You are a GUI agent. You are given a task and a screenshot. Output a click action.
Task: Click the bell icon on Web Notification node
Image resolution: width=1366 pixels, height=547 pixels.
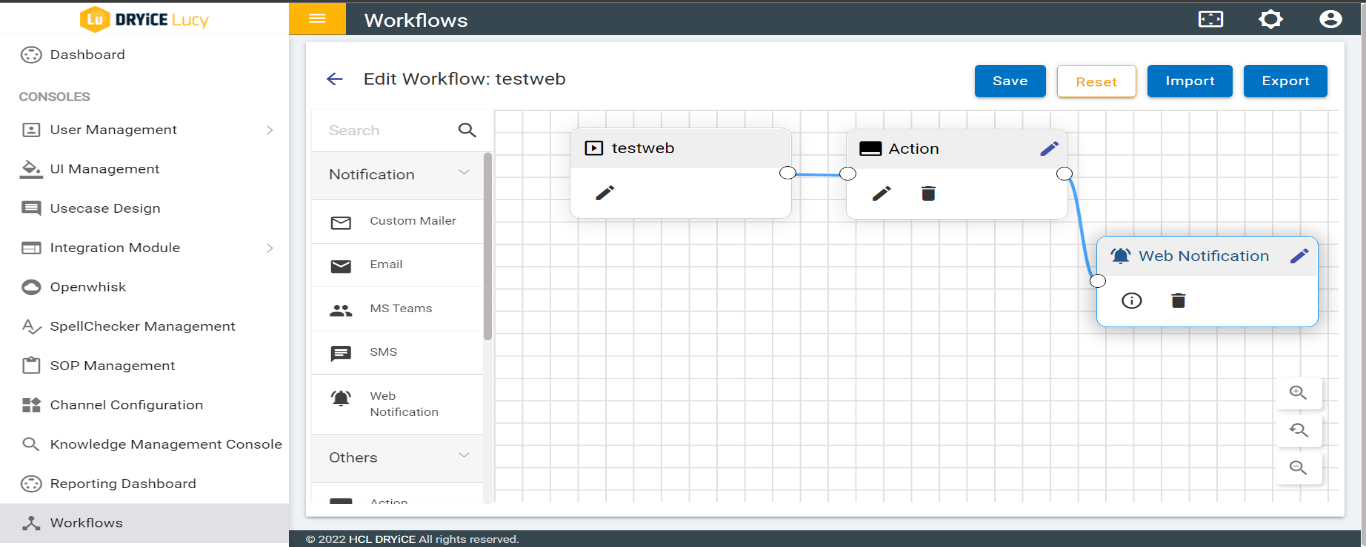pos(1121,256)
